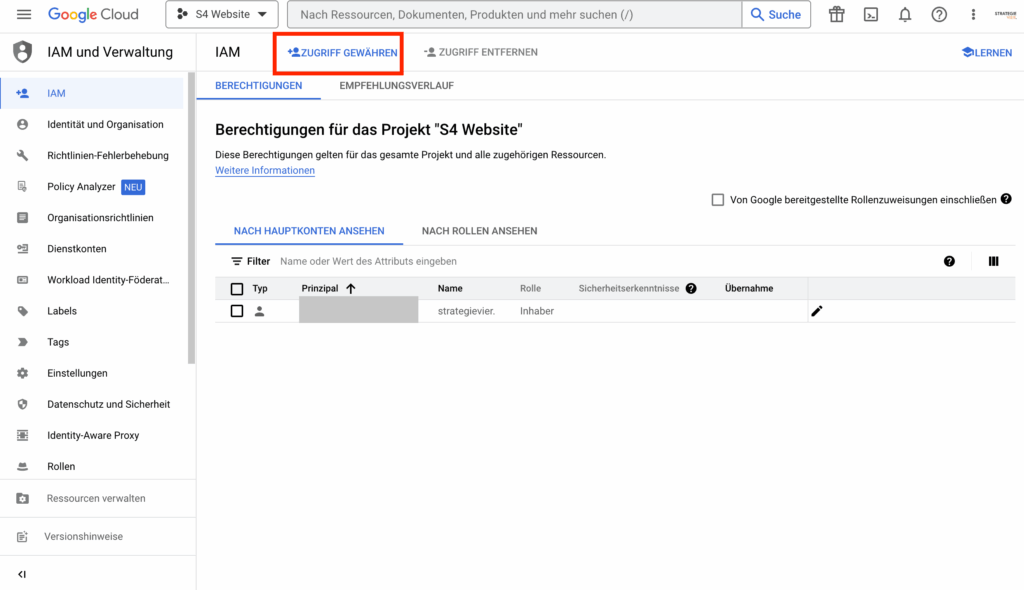Edit principal with the pencil icon

point(816,311)
